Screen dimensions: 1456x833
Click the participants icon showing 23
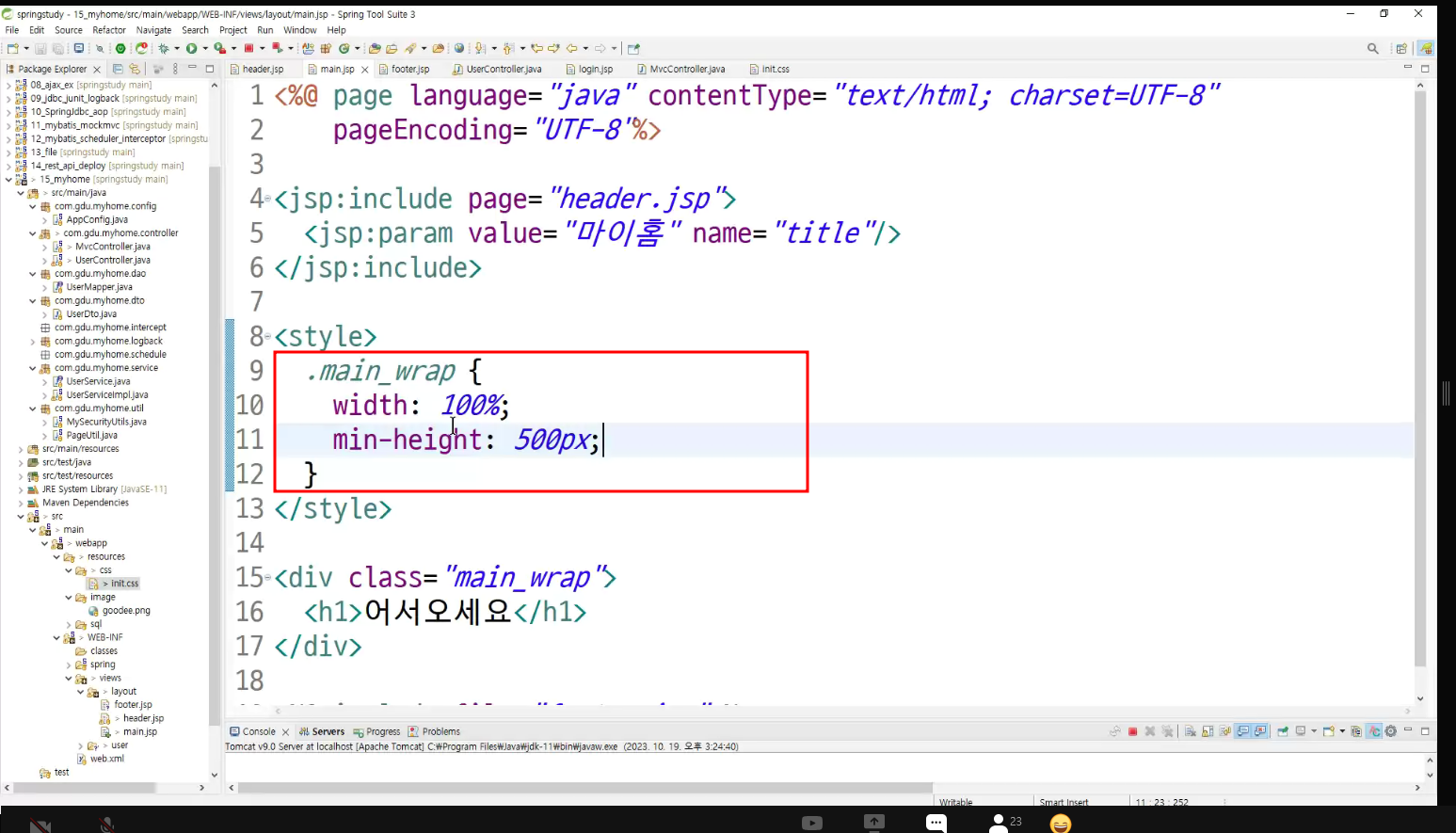click(x=1005, y=823)
